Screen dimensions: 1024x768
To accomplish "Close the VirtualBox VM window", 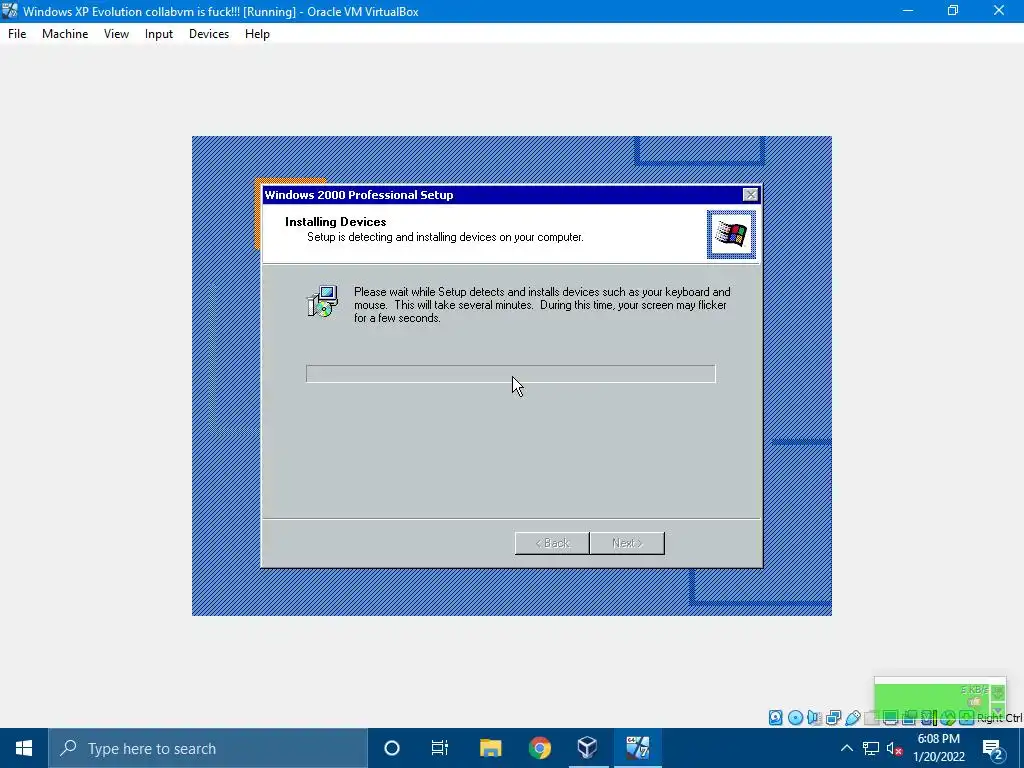I will point(999,10).
